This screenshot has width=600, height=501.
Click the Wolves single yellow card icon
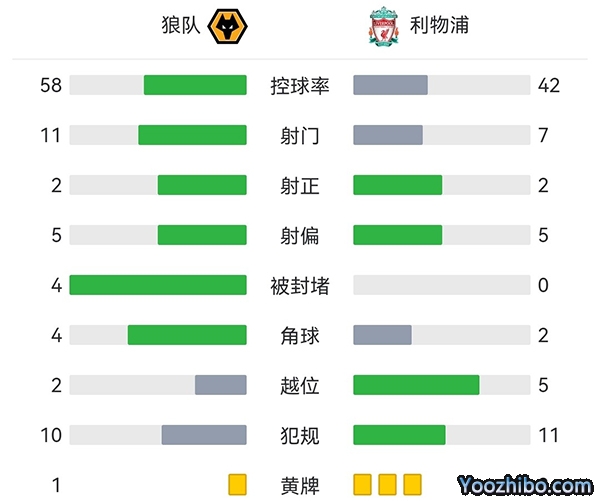pos(237,485)
